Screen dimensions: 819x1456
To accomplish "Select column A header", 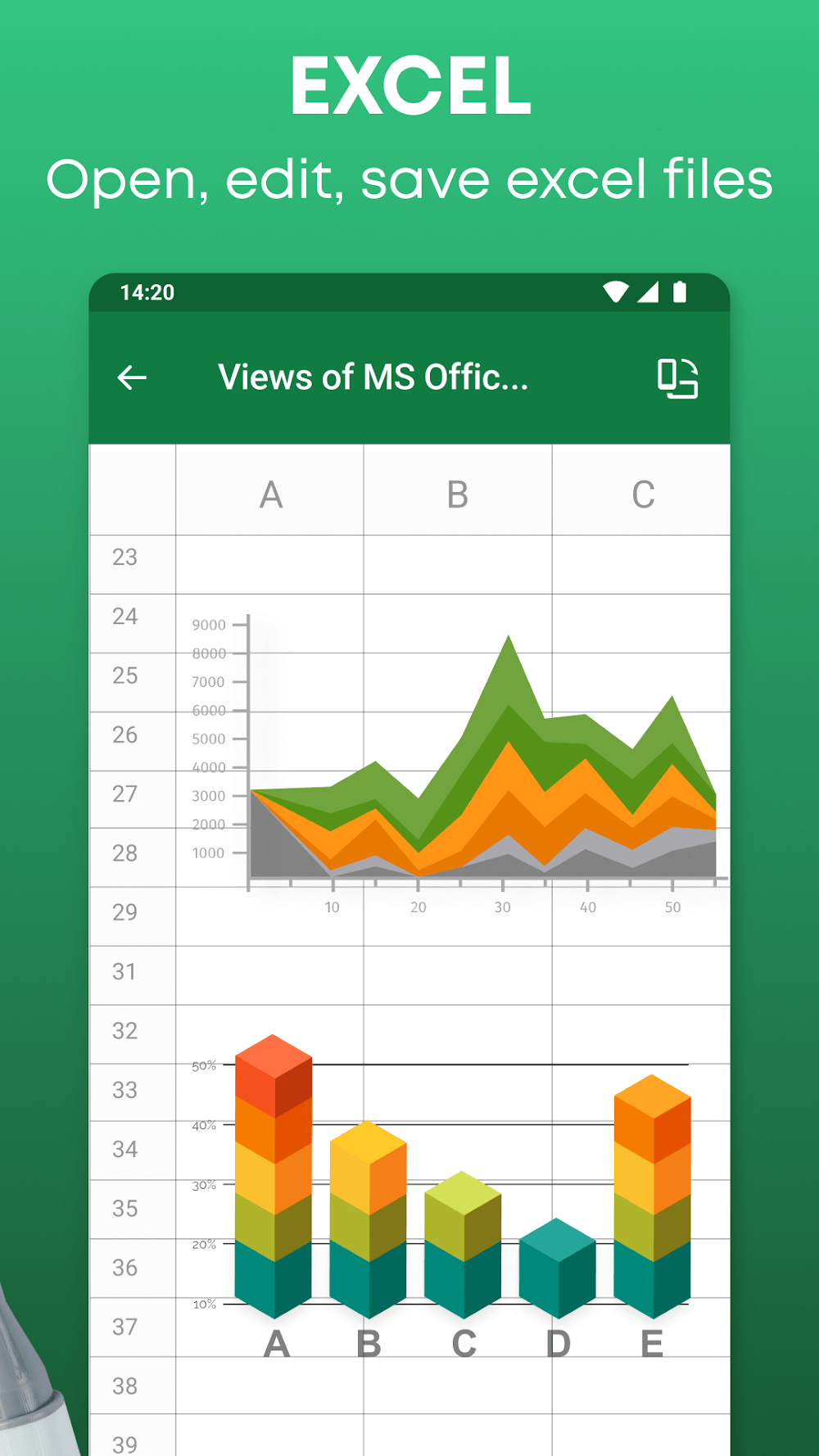I will [270, 494].
